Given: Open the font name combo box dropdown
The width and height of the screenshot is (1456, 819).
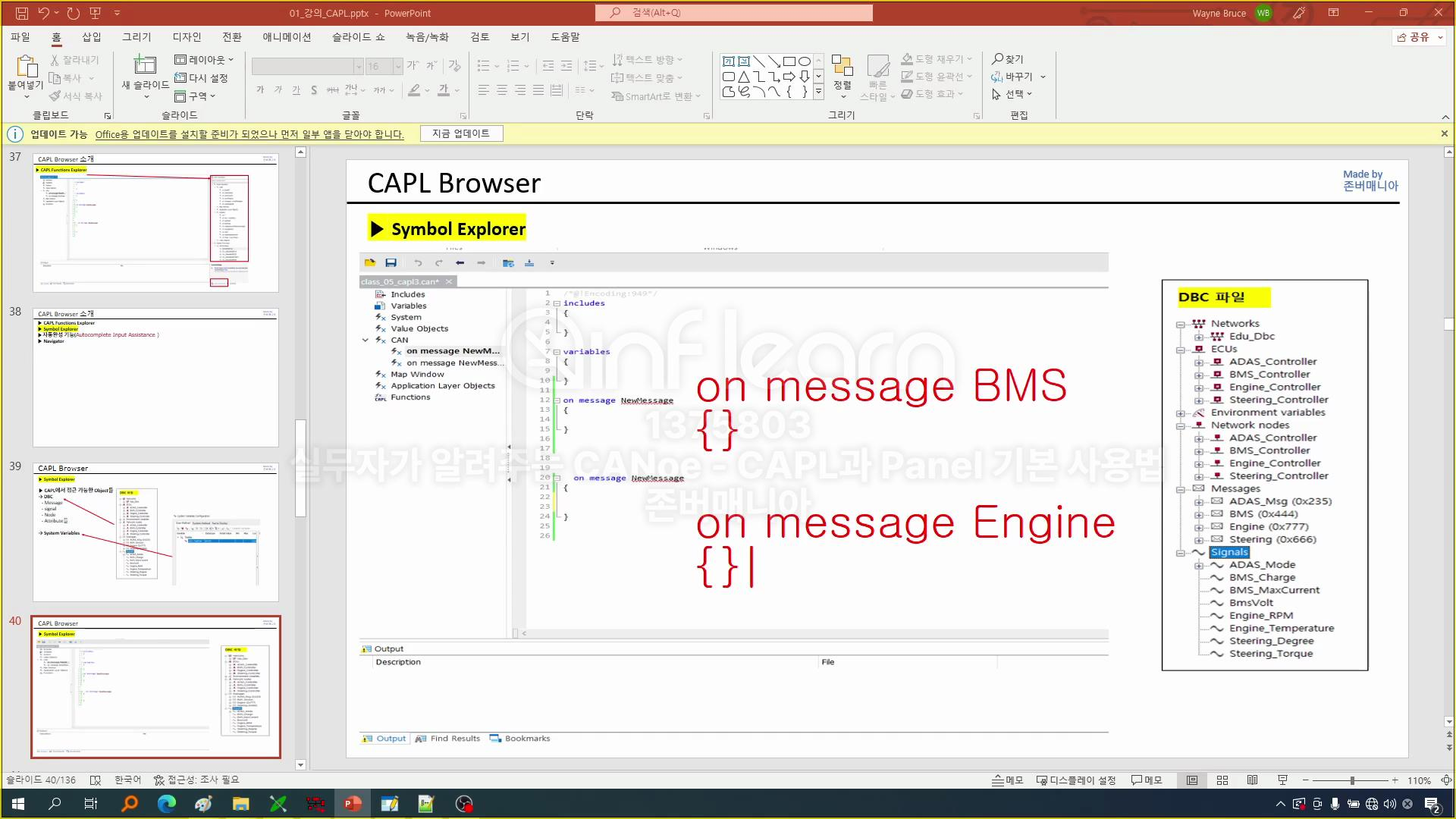Looking at the screenshot, I should point(359,67).
